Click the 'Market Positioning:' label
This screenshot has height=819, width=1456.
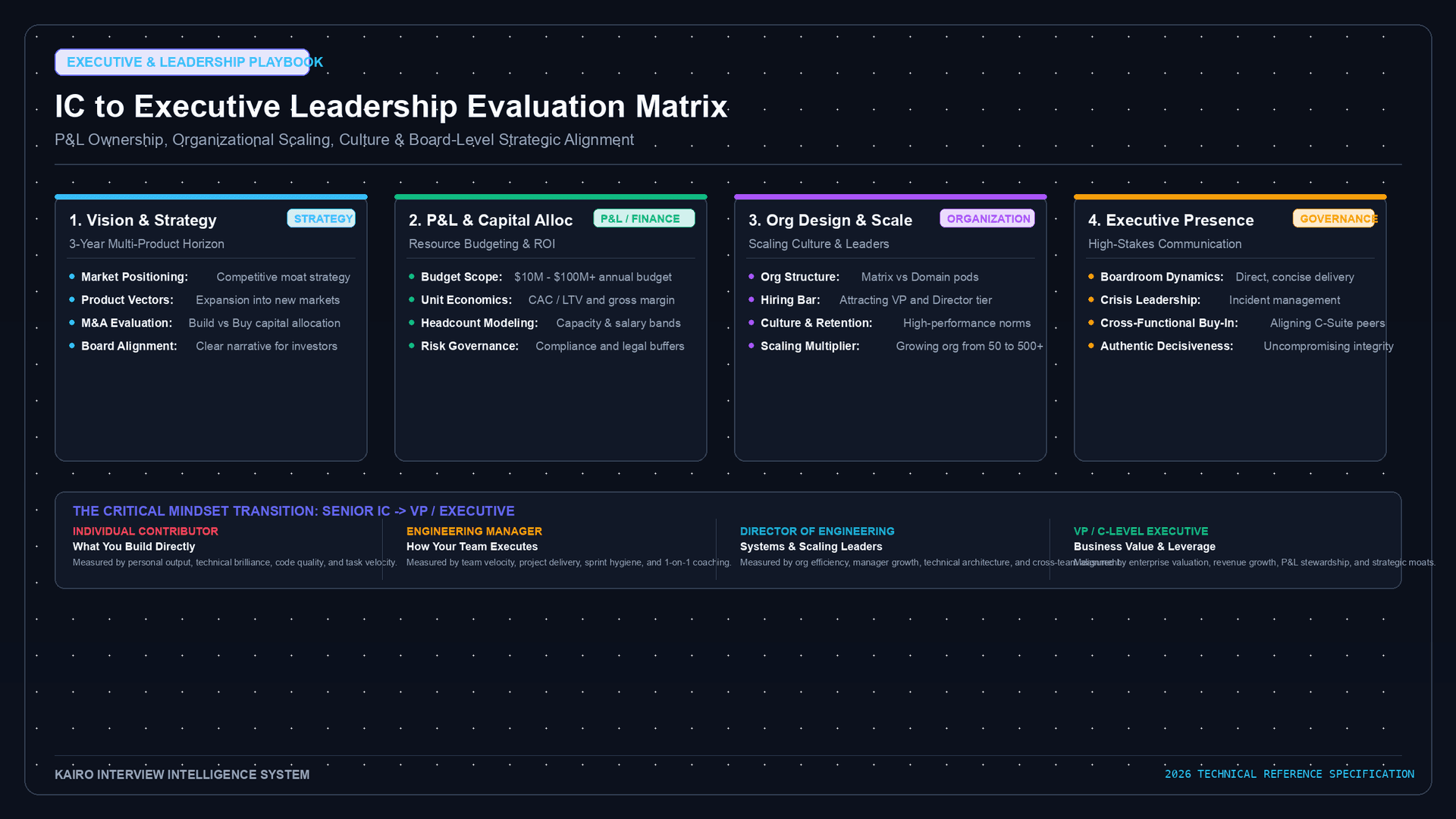click(x=134, y=278)
